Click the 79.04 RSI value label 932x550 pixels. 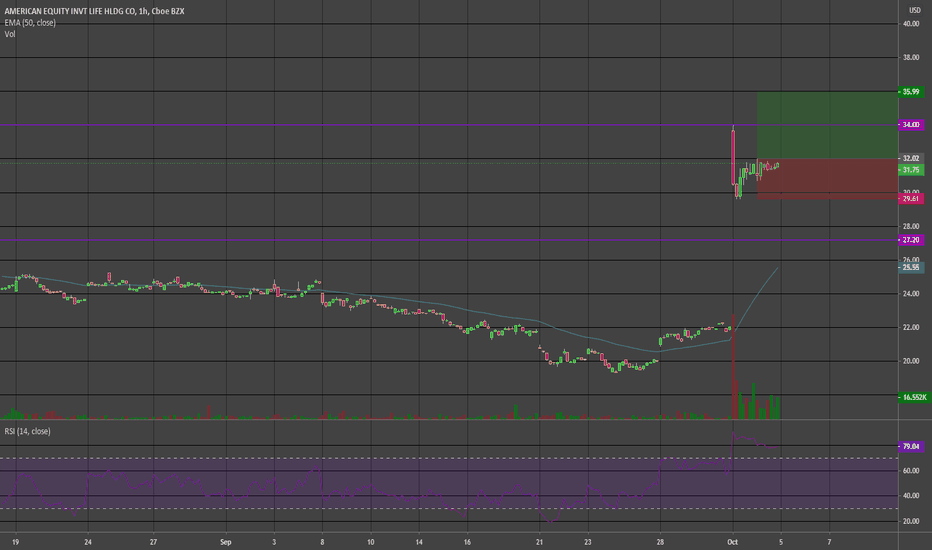point(911,446)
